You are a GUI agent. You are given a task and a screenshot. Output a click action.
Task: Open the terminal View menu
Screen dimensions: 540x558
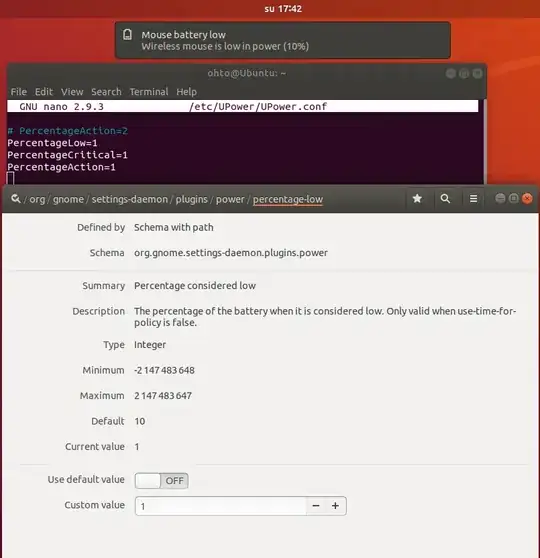click(x=72, y=92)
